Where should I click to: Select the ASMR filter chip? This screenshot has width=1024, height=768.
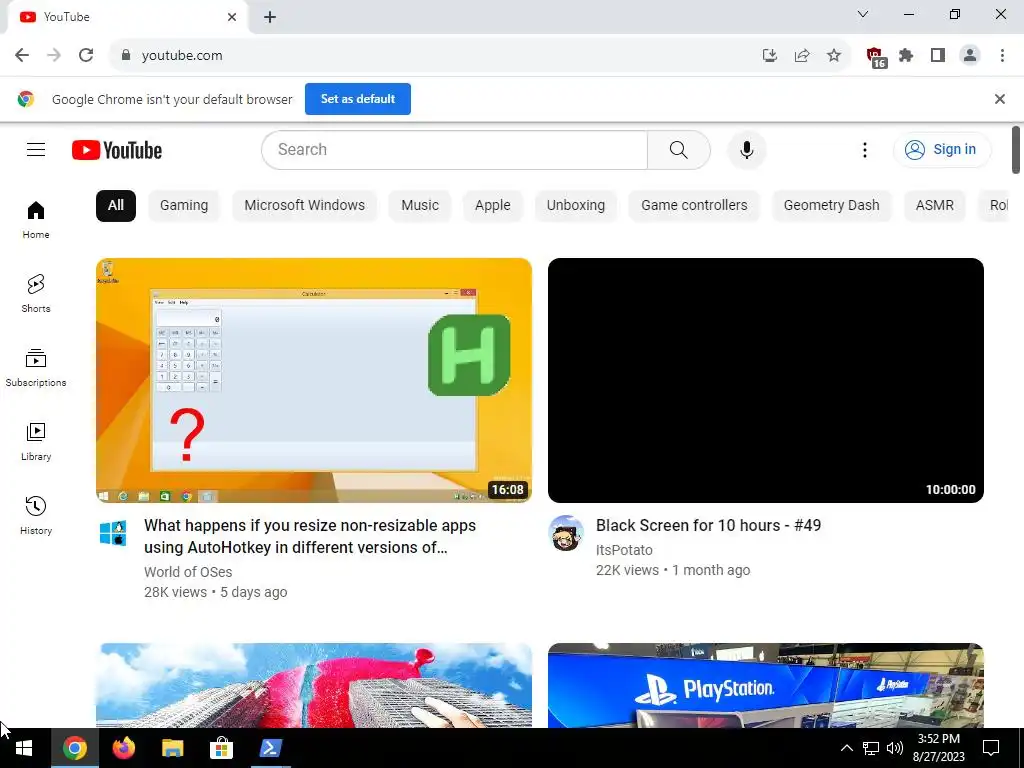click(935, 205)
